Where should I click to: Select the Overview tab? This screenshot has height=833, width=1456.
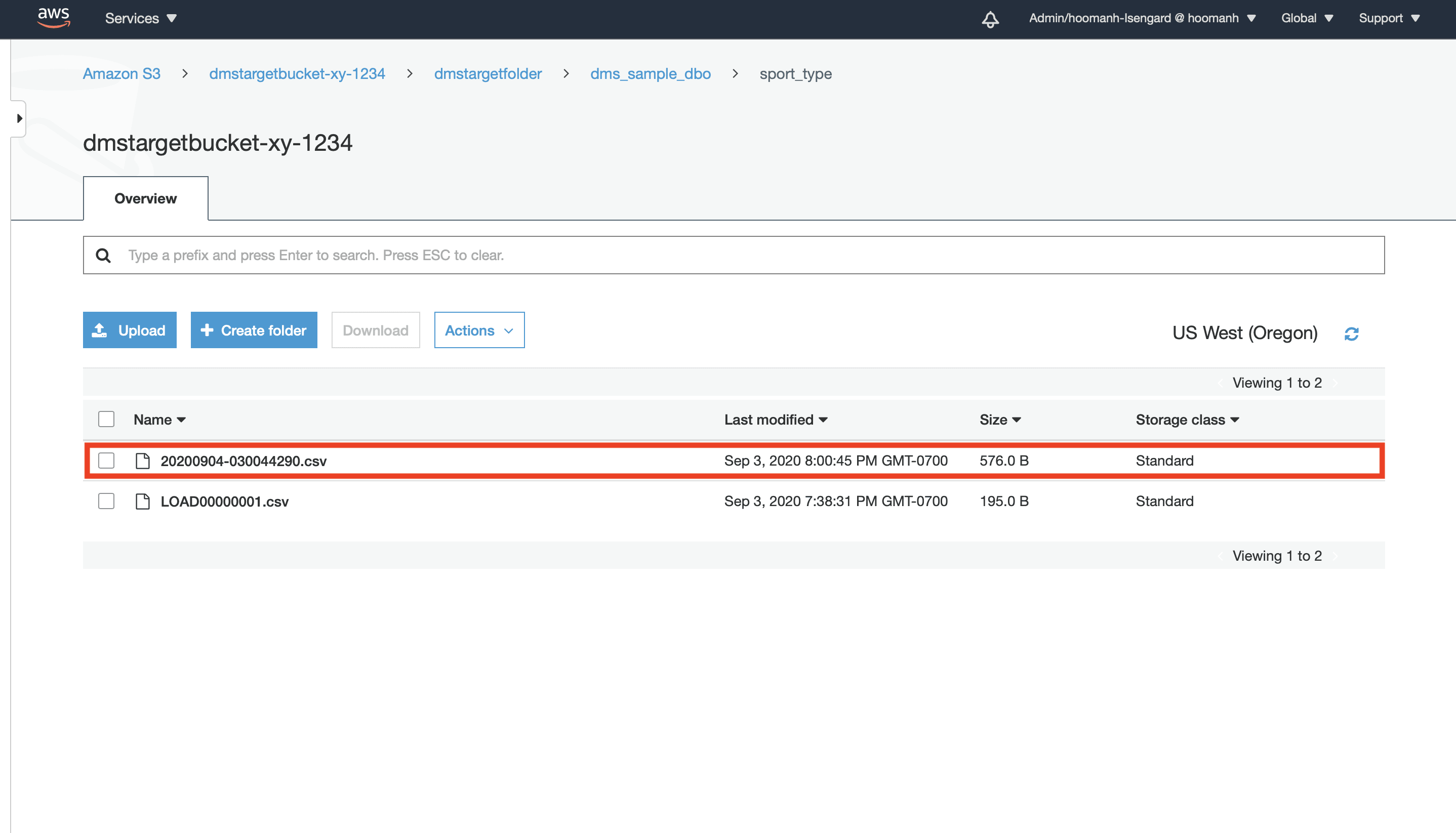click(x=145, y=198)
